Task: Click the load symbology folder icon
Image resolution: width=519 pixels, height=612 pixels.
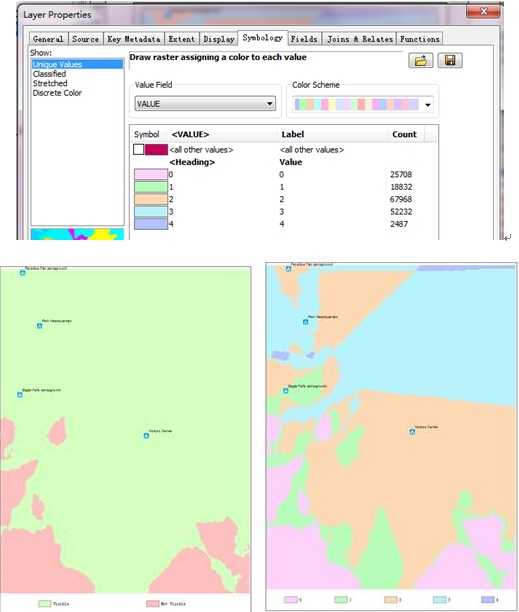Action: pos(421,60)
